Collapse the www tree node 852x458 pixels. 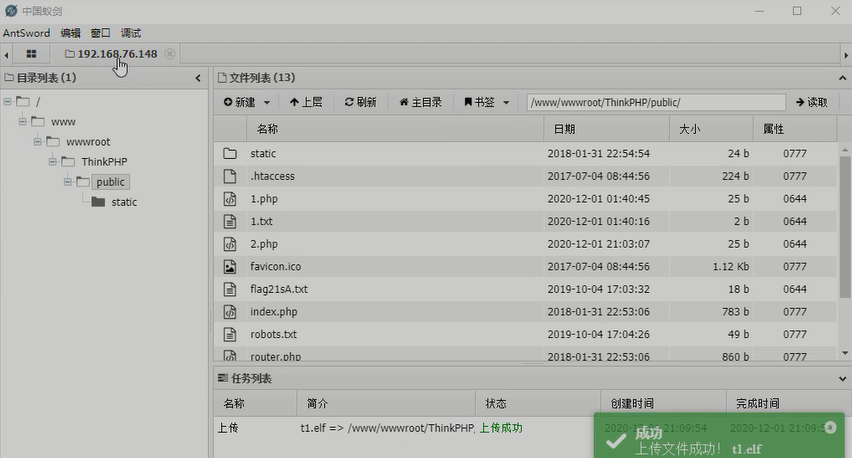[x=22, y=122]
